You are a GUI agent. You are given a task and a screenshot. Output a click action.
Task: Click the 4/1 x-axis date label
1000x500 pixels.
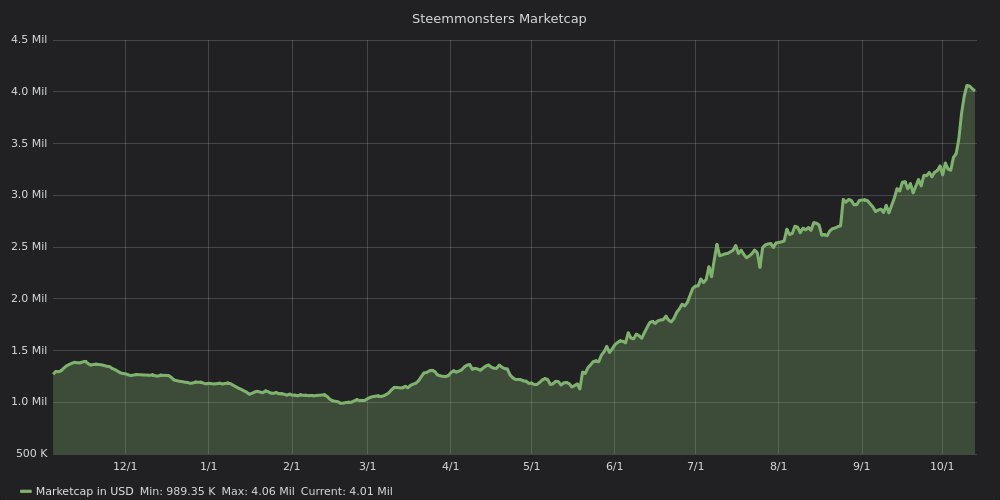[x=450, y=466]
